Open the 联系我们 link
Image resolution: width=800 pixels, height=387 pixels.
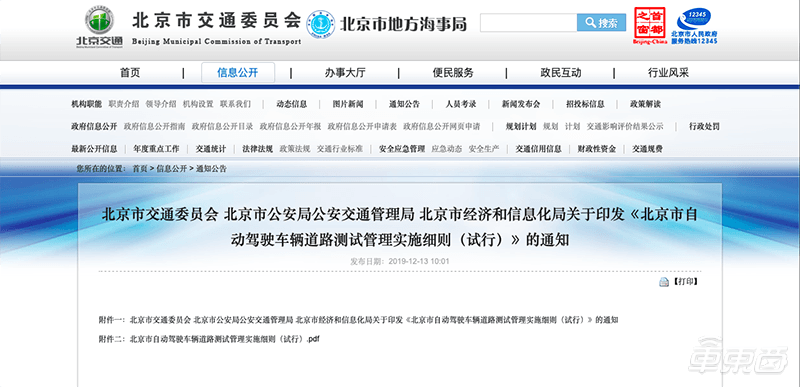[235, 104]
